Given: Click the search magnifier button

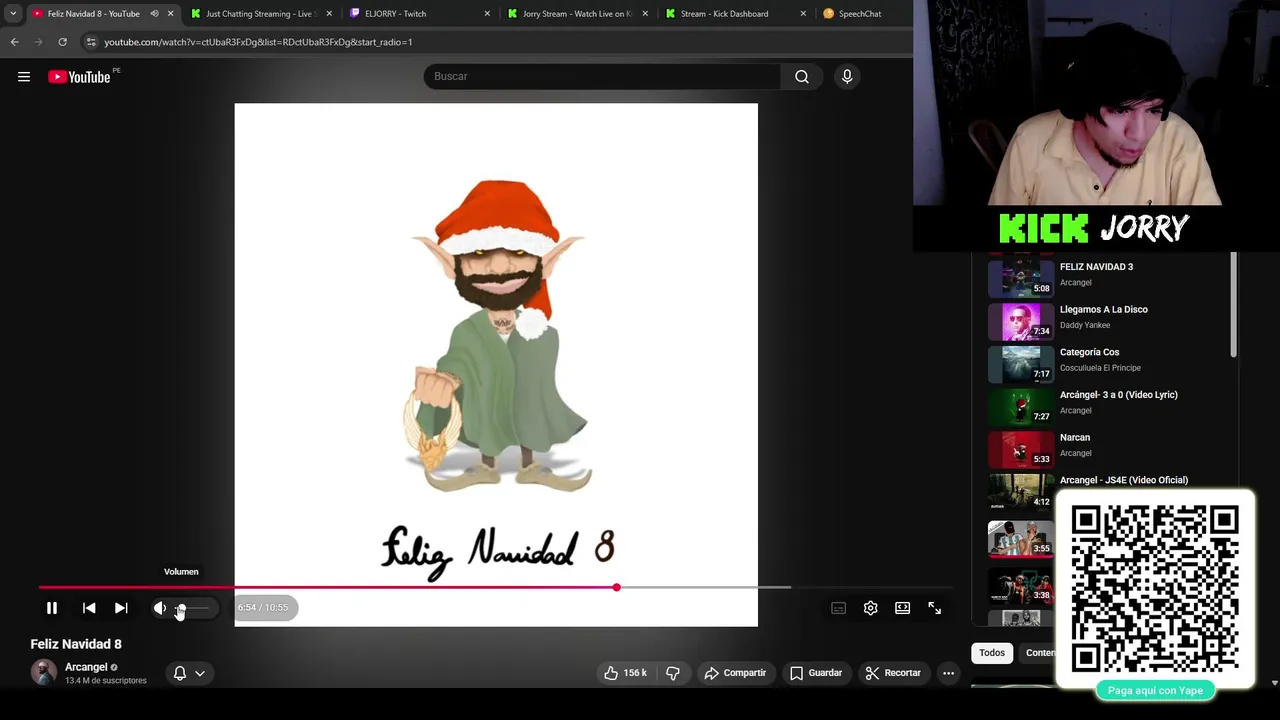Looking at the screenshot, I should (802, 77).
